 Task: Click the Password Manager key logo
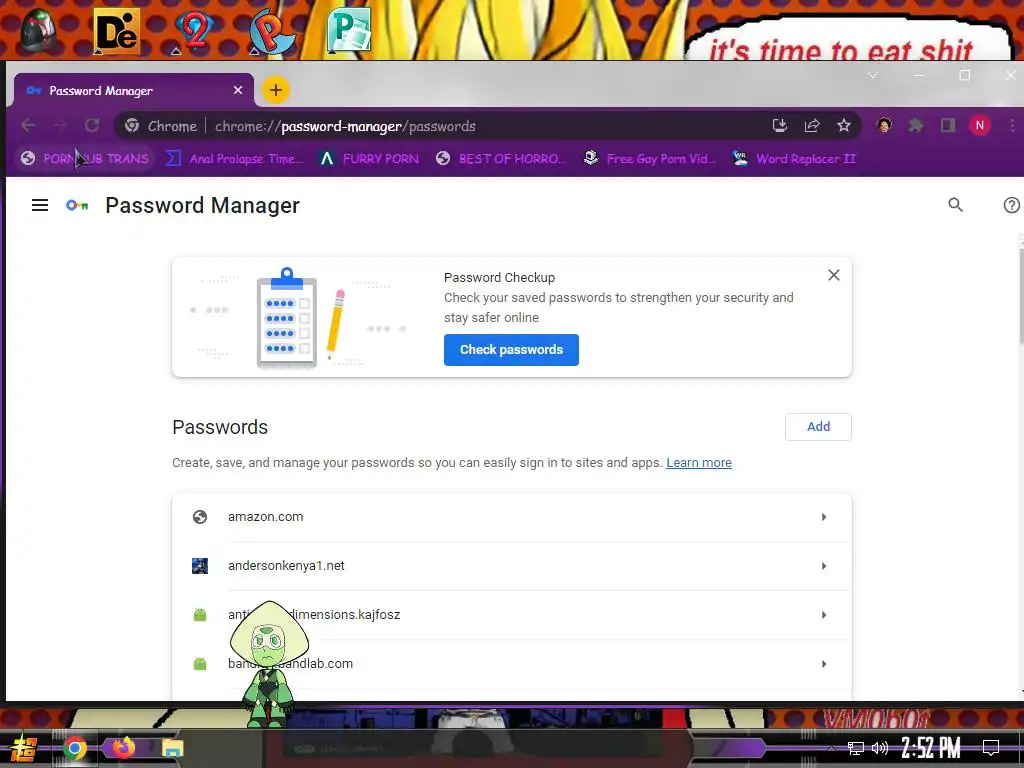point(77,205)
